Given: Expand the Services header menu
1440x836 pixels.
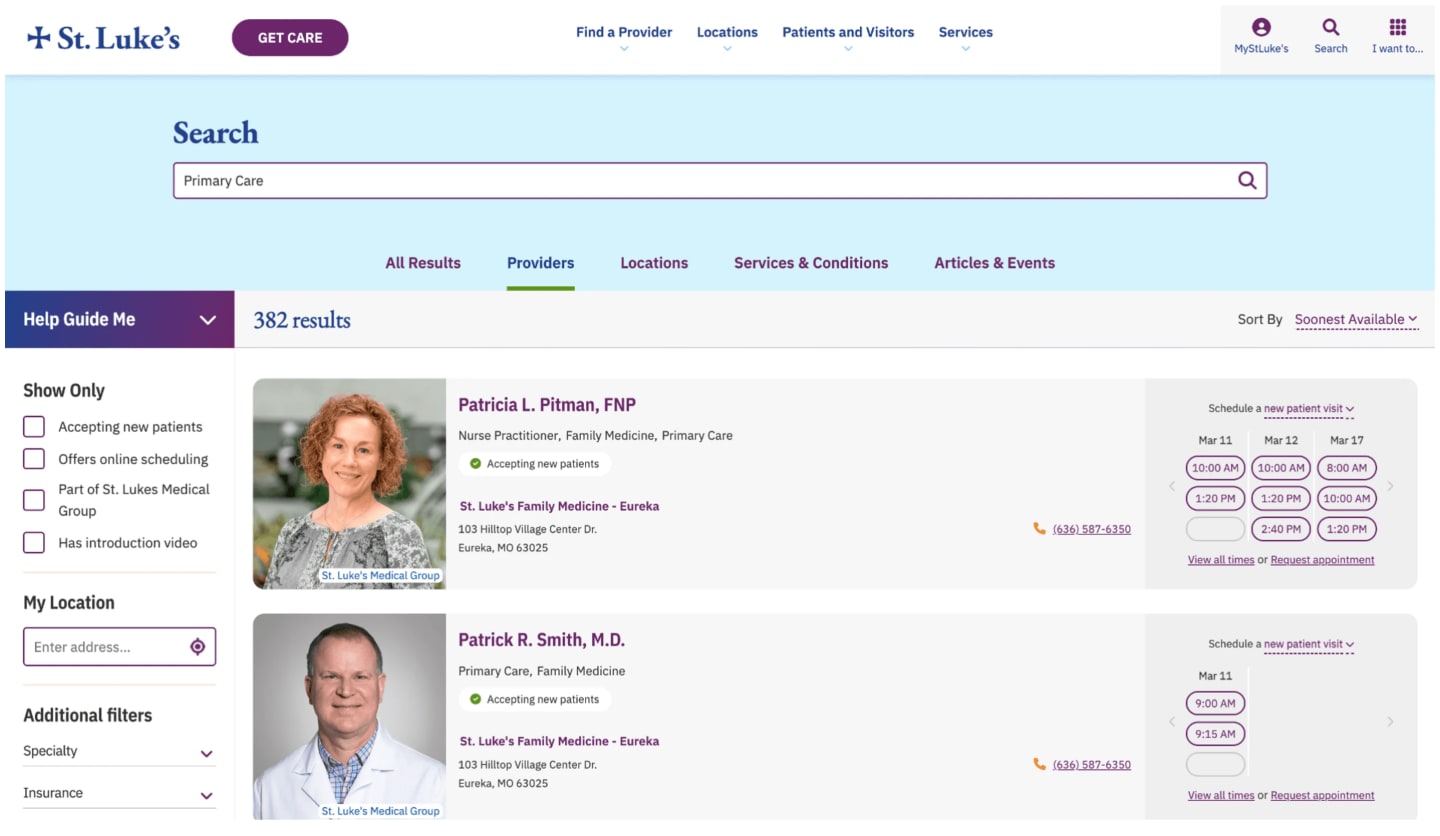Looking at the screenshot, I should [x=966, y=37].
